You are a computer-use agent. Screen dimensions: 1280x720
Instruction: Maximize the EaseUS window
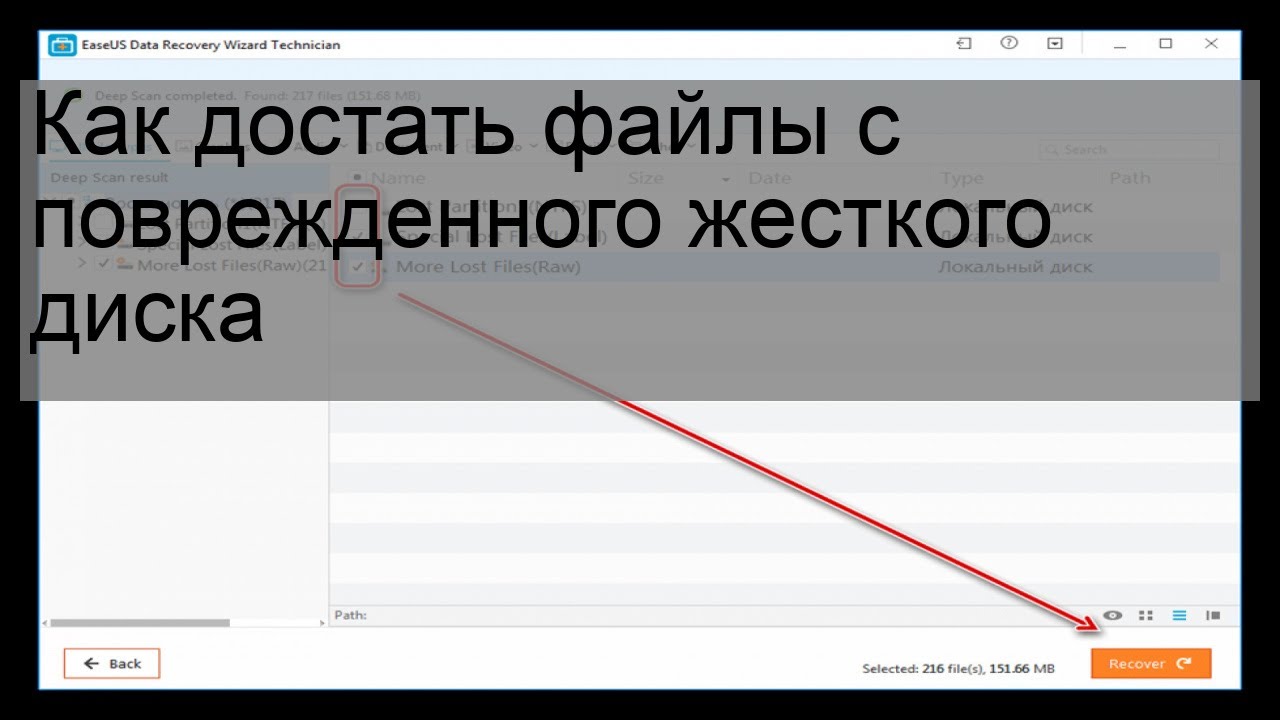pyautogui.click(x=1165, y=44)
